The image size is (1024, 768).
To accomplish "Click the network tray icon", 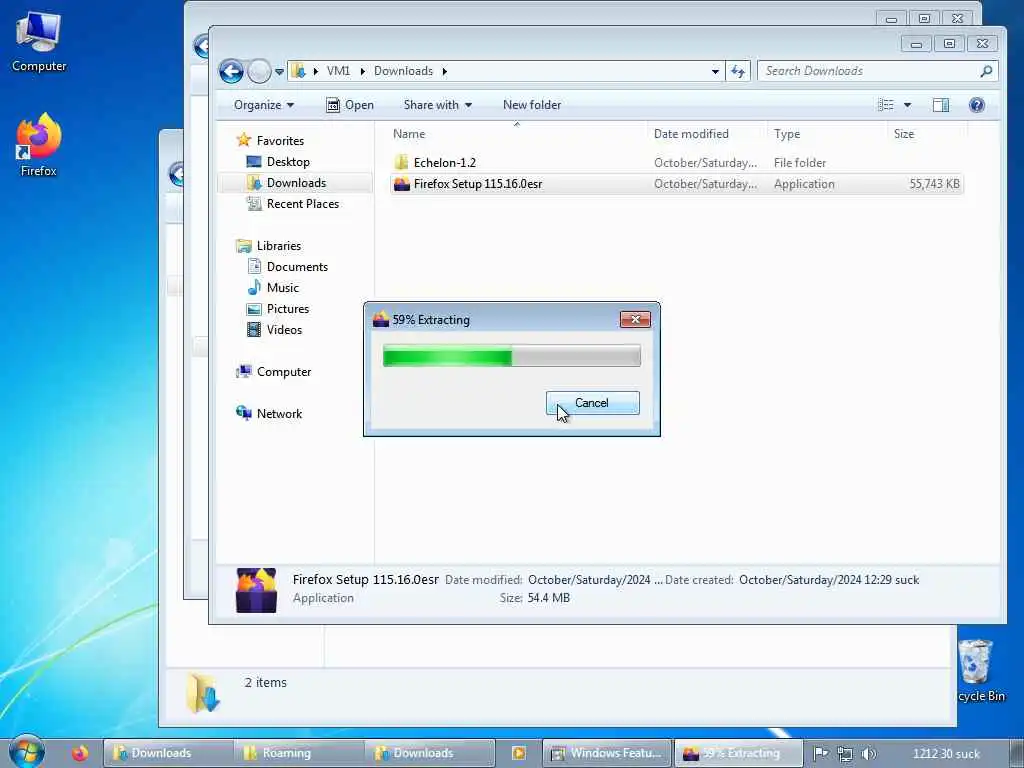I will [844, 754].
